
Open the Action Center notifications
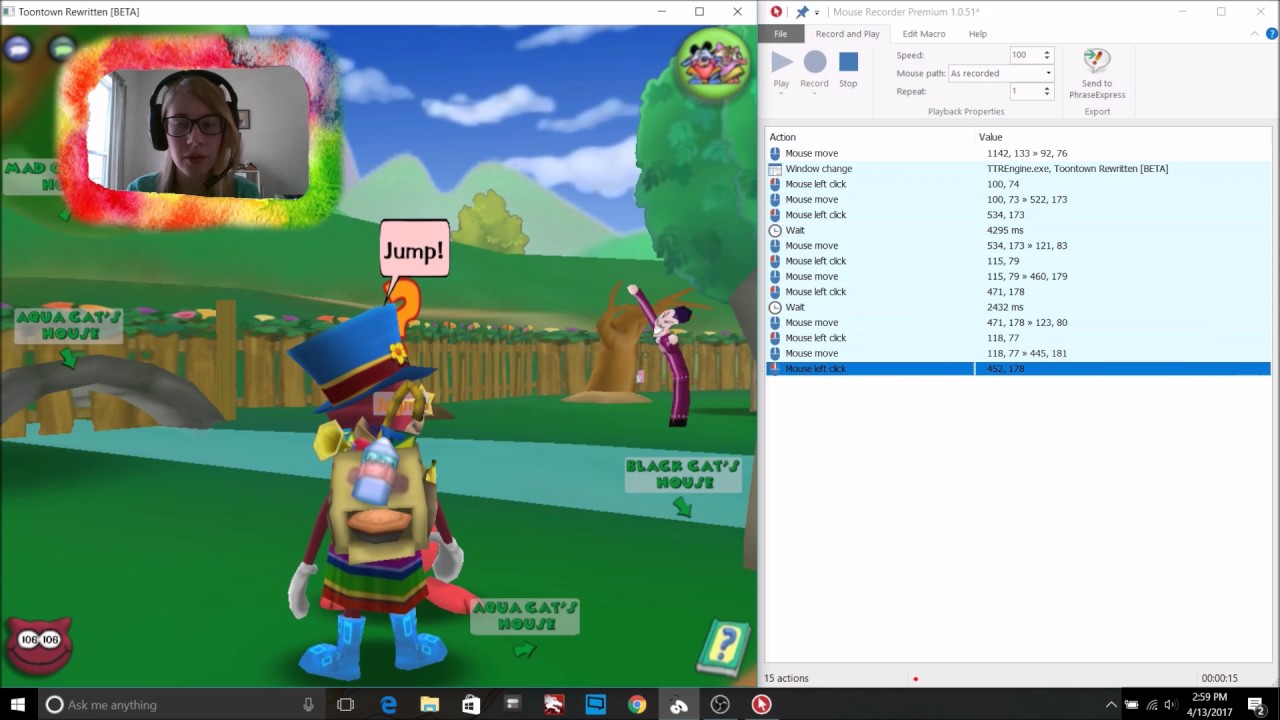(1257, 704)
